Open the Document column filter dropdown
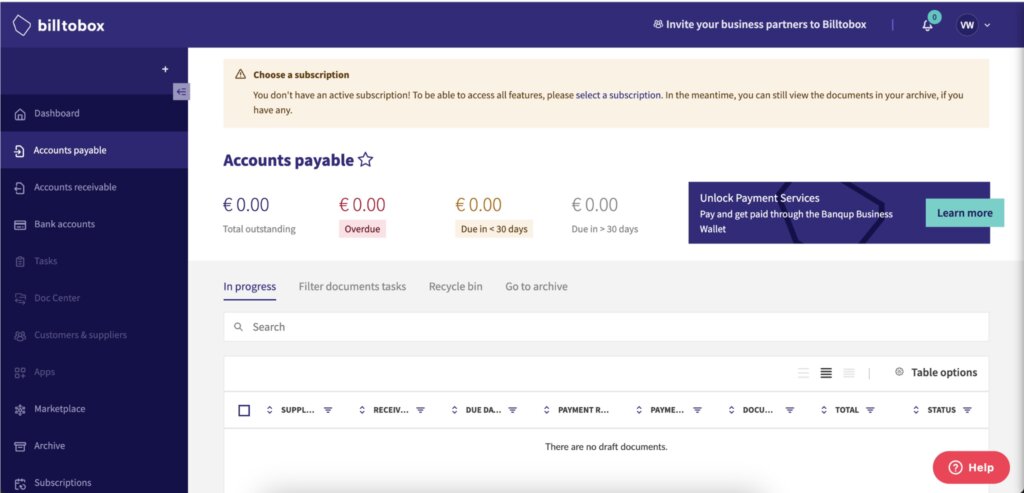This screenshot has height=493, width=1024. (790, 410)
